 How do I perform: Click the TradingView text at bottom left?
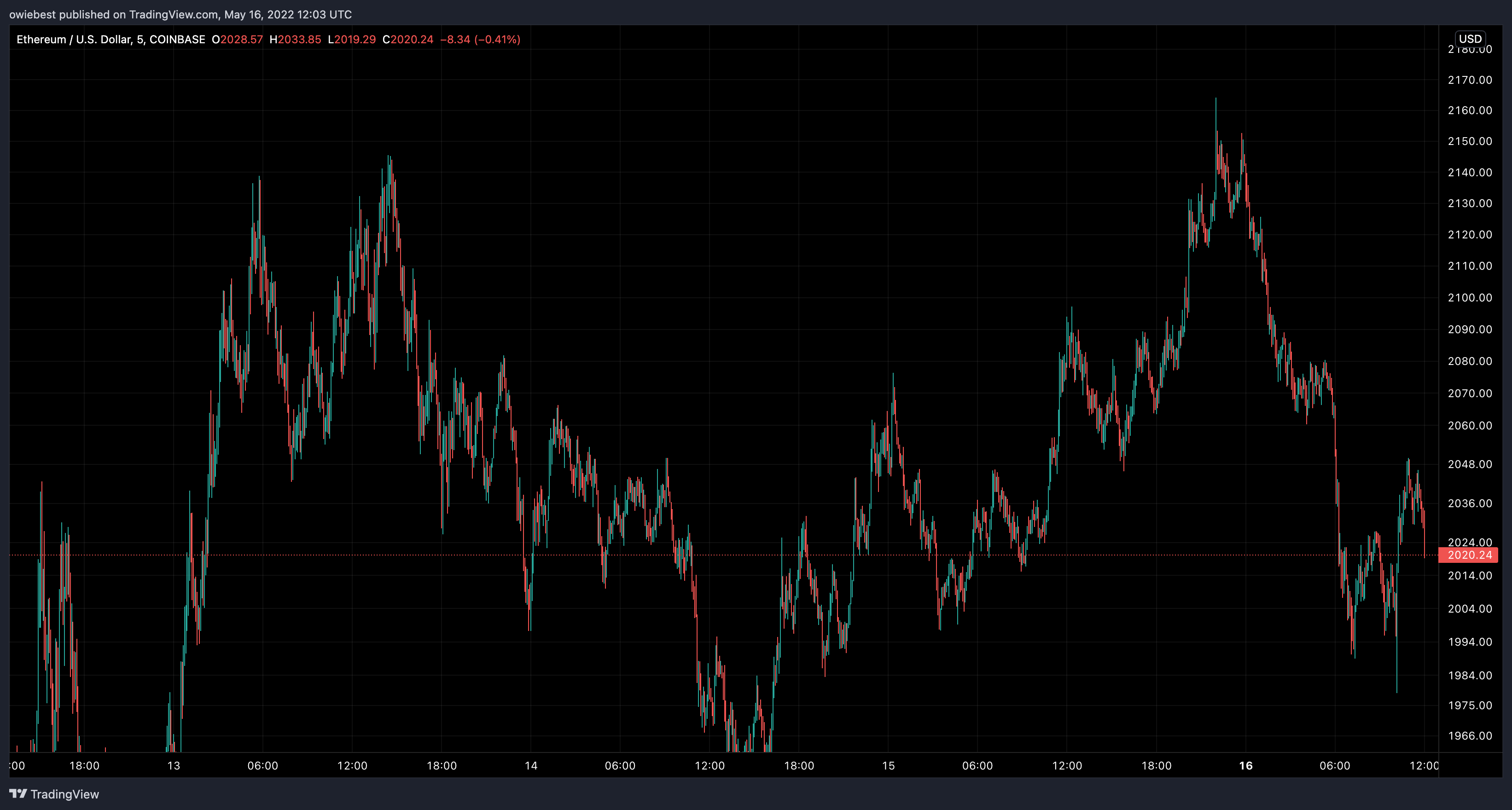(x=64, y=794)
